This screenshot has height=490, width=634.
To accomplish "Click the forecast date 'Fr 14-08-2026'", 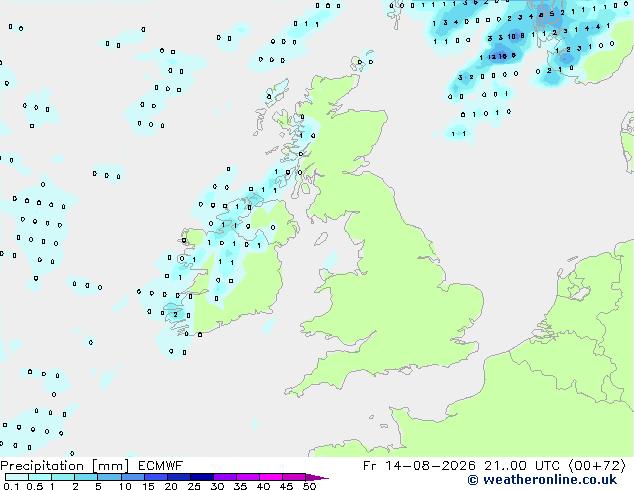I will (x=419, y=466).
